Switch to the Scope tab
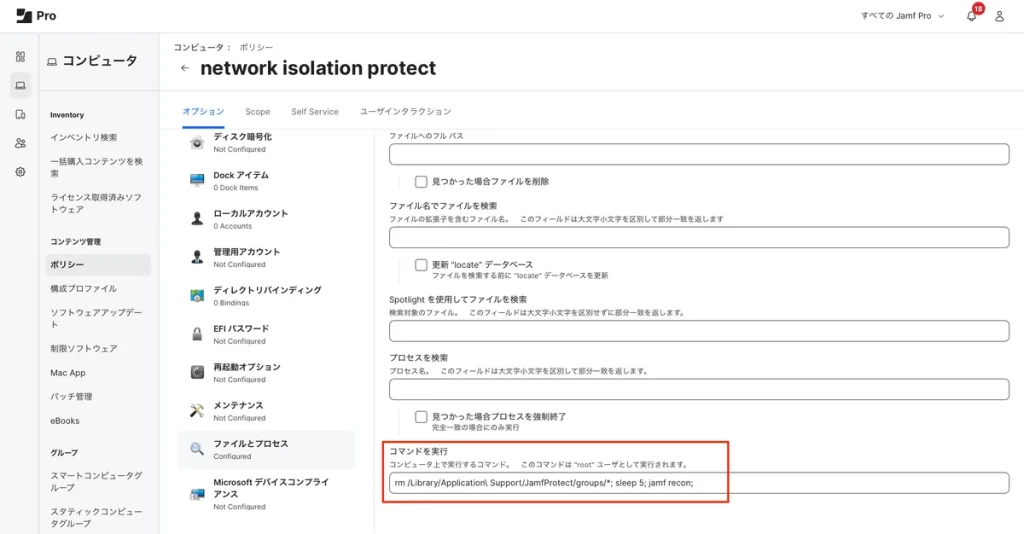Screen dimensions: 1024x534 pos(257,112)
